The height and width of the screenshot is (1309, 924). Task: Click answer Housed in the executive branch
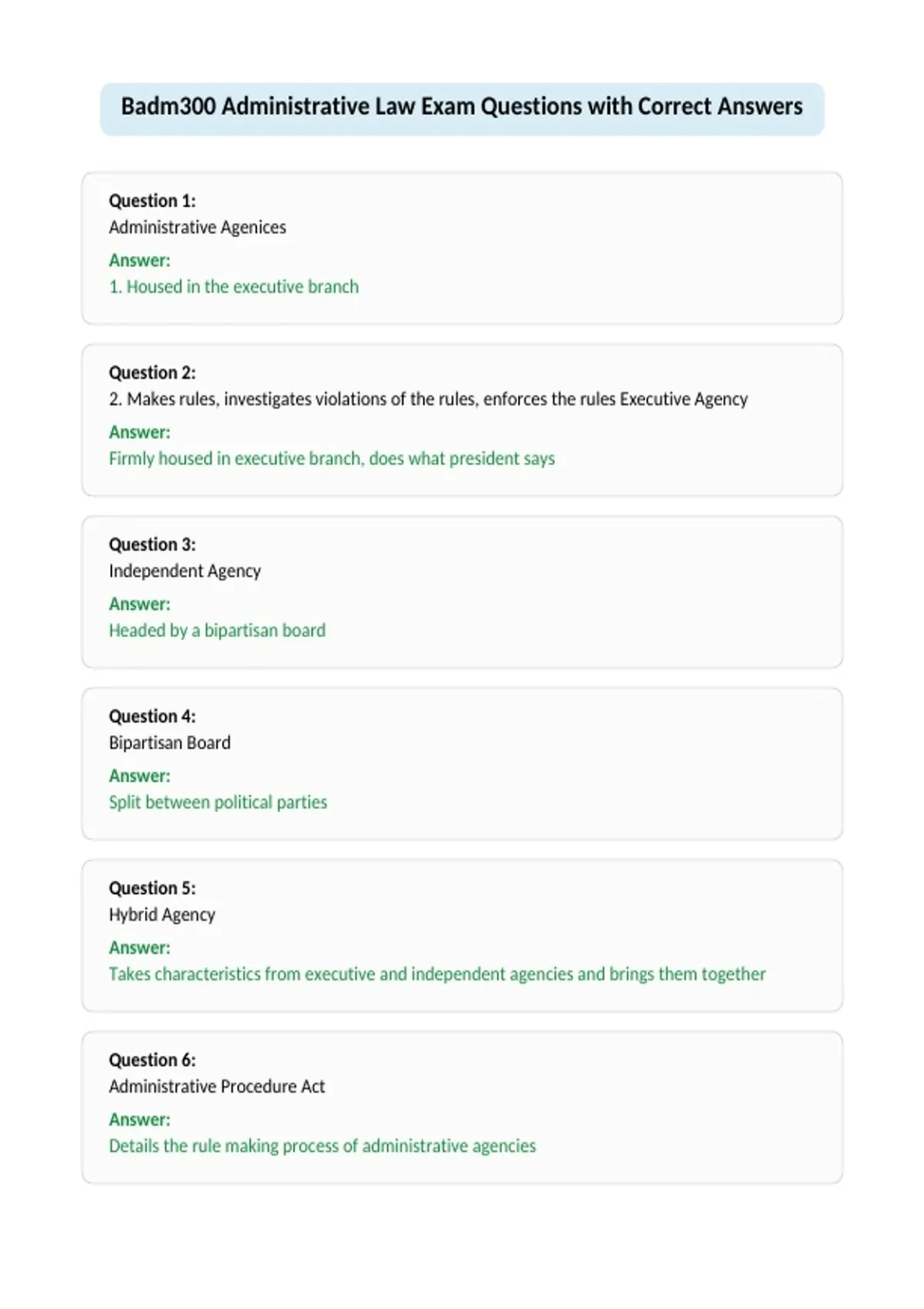tap(233, 286)
